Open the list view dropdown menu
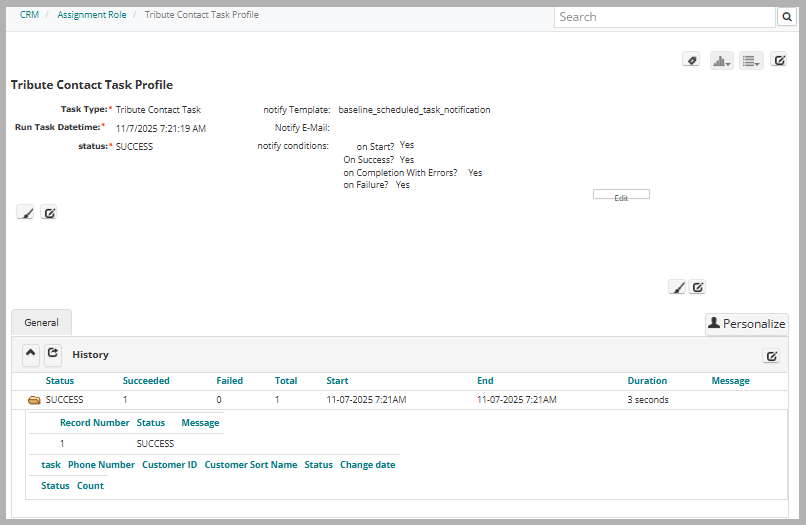Viewport: 806px width, 525px height. 751,61
